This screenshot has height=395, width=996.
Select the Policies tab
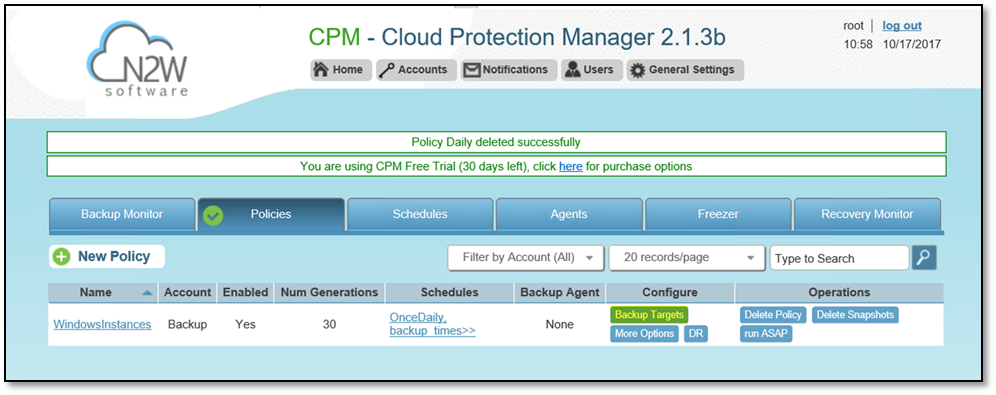click(271, 215)
